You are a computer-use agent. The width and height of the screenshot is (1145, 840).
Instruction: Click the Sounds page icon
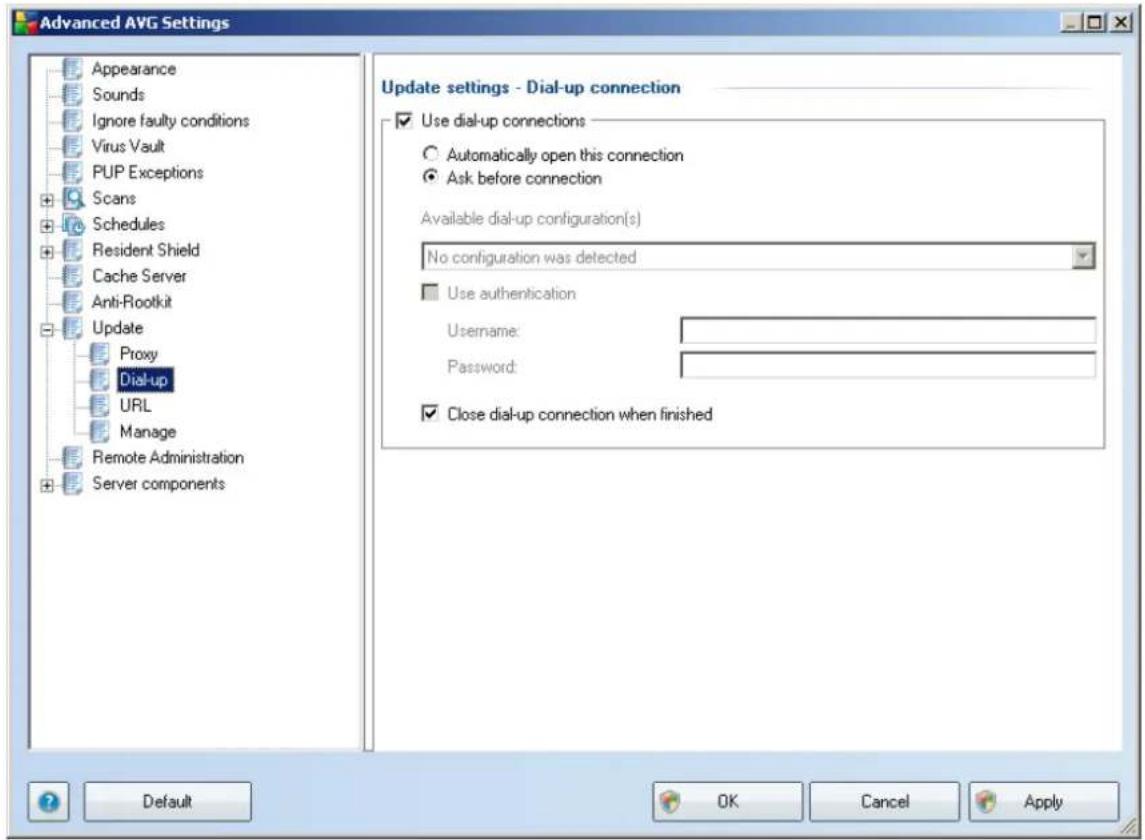[72, 95]
